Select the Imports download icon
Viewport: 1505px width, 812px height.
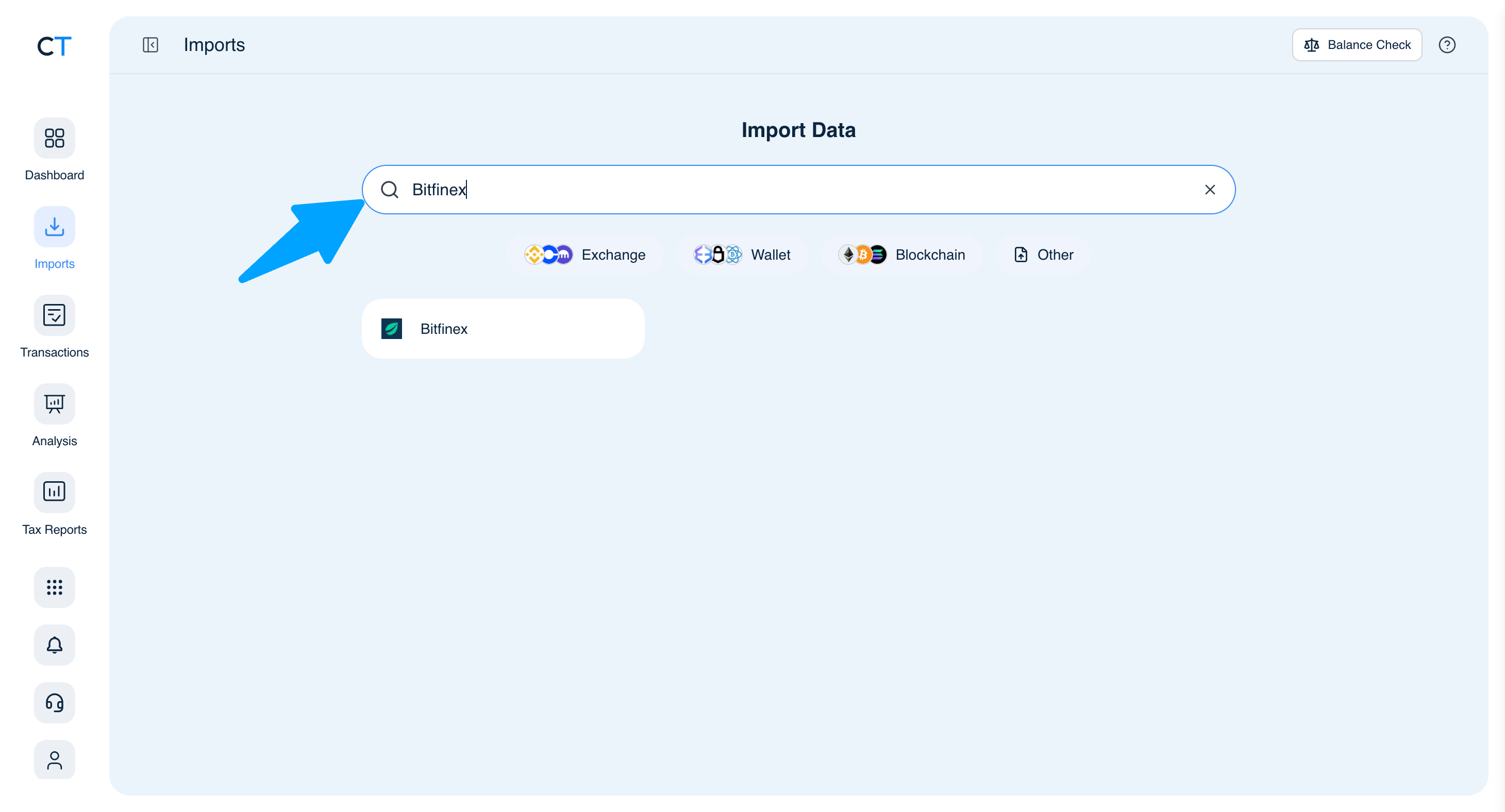point(54,227)
